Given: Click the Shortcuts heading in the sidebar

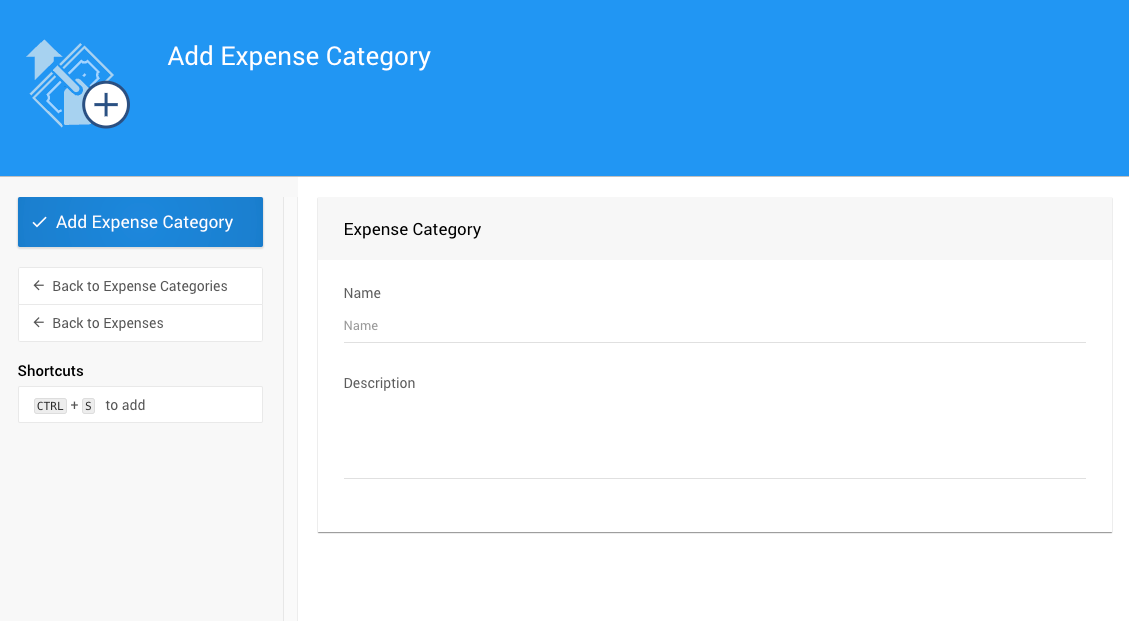Looking at the screenshot, I should pyautogui.click(x=51, y=371).
